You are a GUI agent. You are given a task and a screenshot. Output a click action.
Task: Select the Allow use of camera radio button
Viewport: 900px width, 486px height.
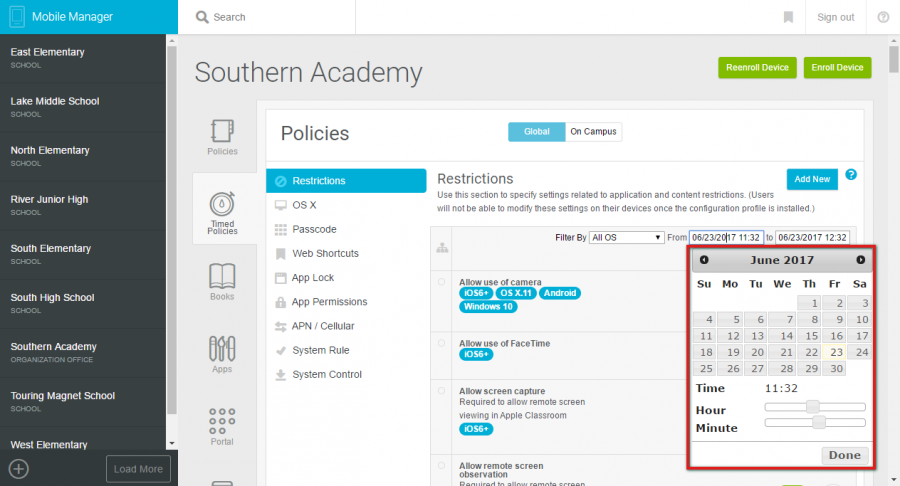click(x=441, y=282)
